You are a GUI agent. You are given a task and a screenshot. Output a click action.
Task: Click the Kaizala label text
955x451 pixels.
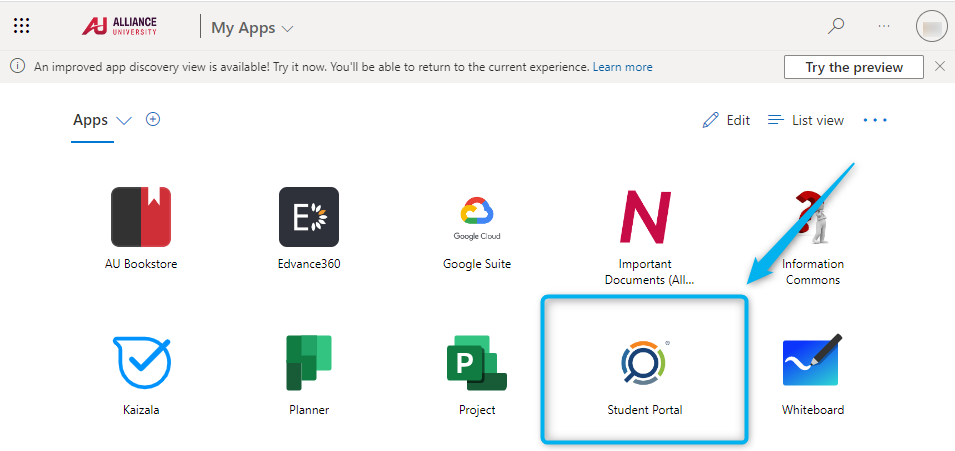pos(141,410)
